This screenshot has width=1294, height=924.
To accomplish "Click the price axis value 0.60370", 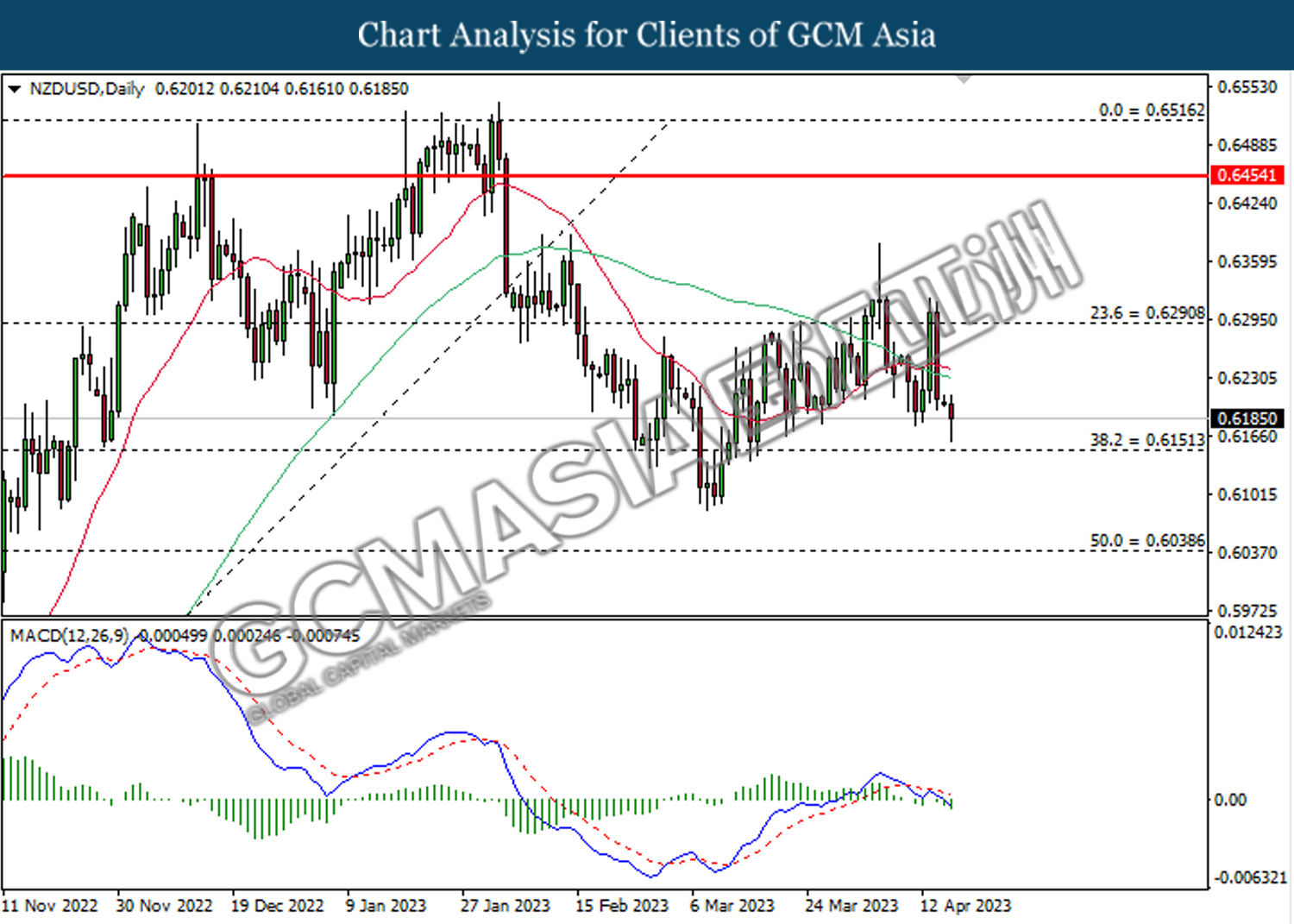I will click(1247, 552).
